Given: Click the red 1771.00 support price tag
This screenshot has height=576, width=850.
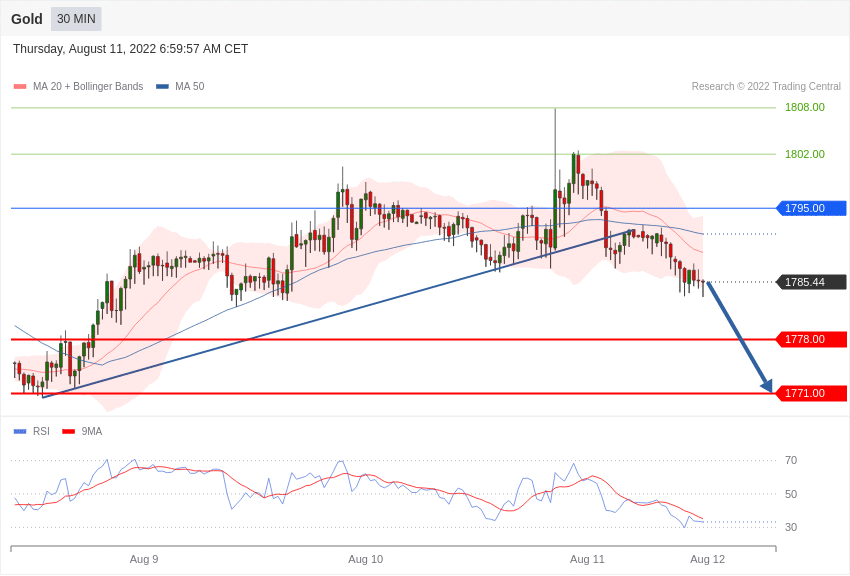Looking at the screenshot, I should click(812, 393).
